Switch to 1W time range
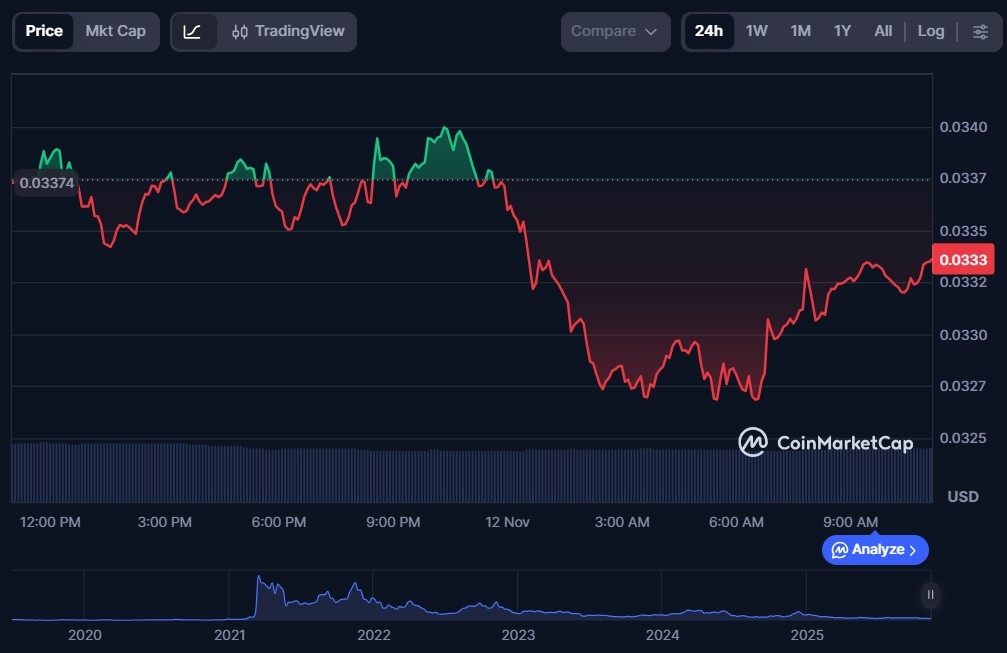 pos(757,32)
